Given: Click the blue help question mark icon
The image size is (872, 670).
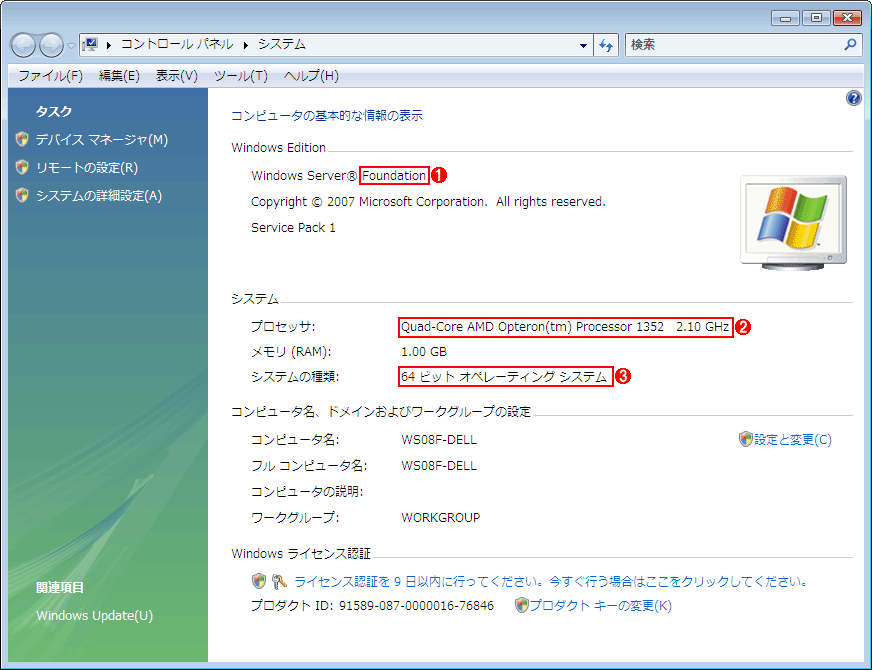Looking at the screenshot, I should pyautogui.click(x=854, y=98).
